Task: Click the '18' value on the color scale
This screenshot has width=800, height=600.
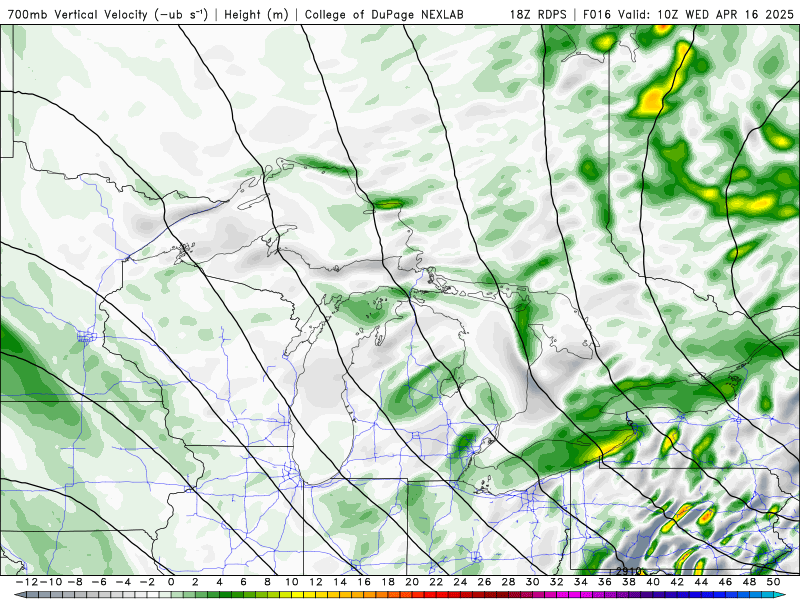Action: tap(388, 582)
